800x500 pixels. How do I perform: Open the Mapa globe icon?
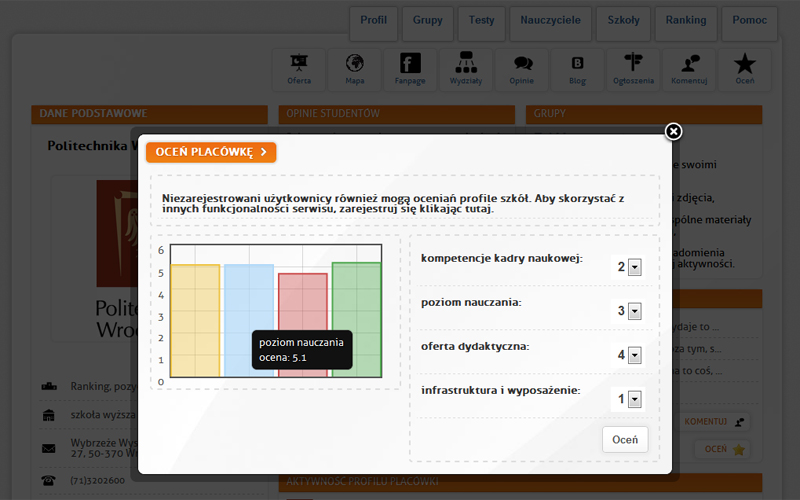click(355, 69)
